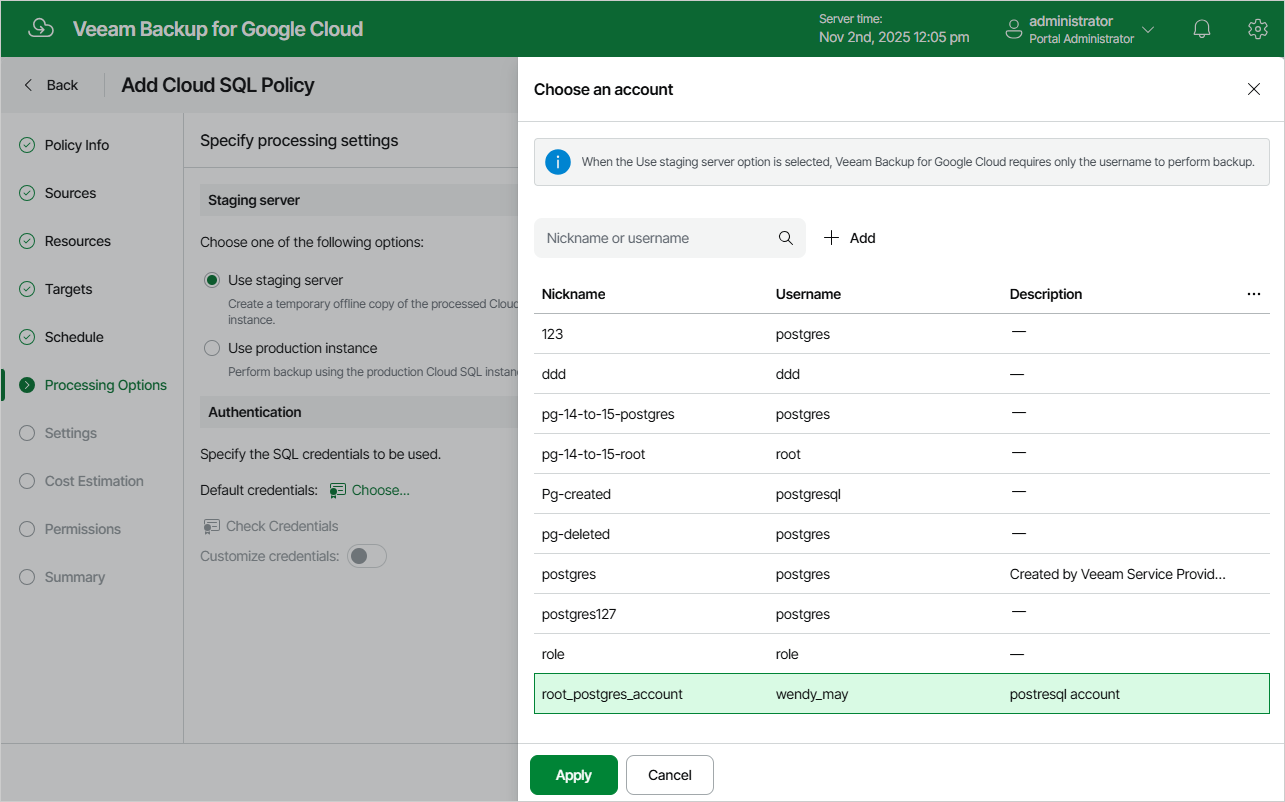Click the postgresql username cell

tap(808, 494)
